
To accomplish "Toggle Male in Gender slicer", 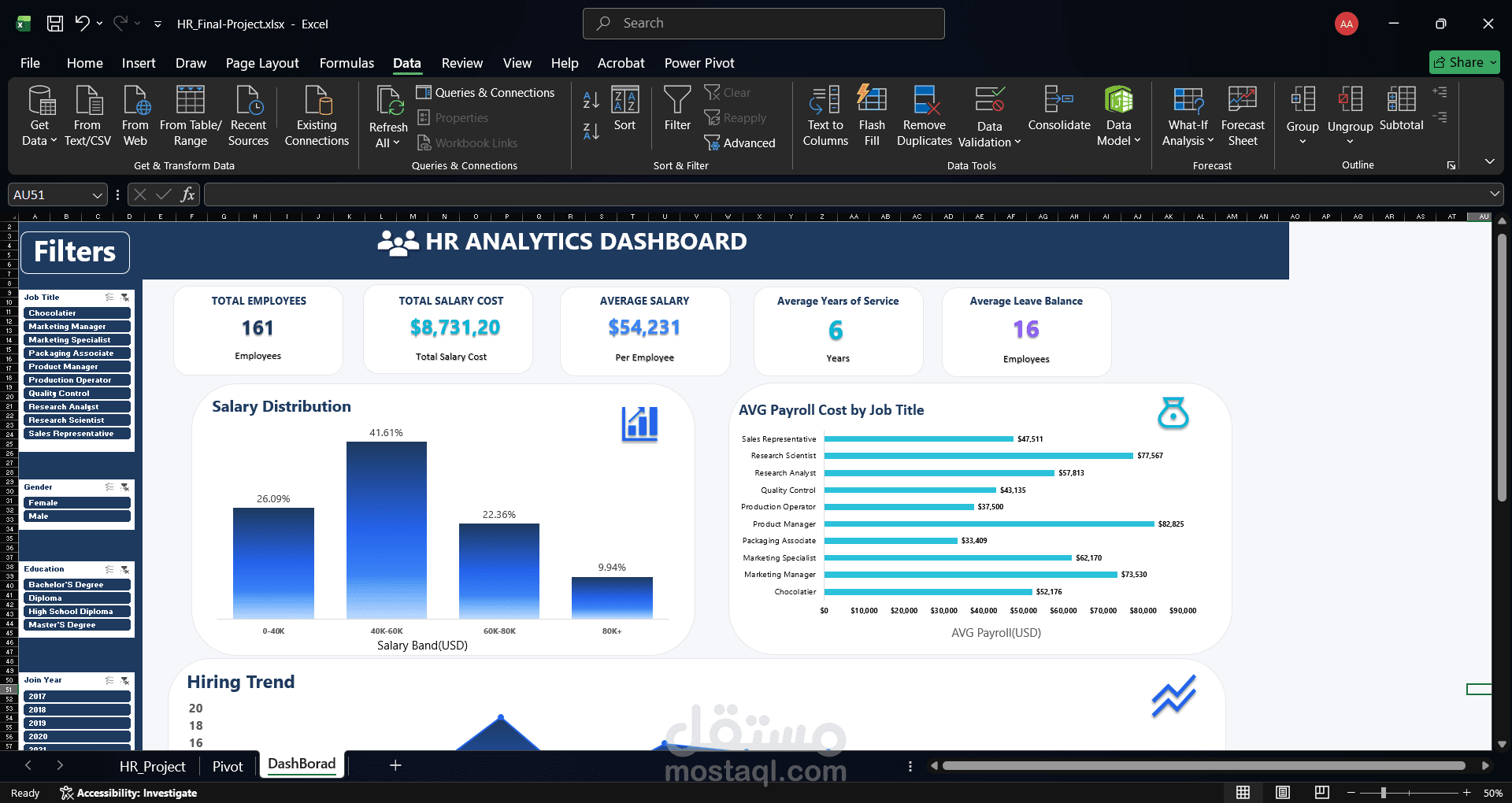I will 77,516.
